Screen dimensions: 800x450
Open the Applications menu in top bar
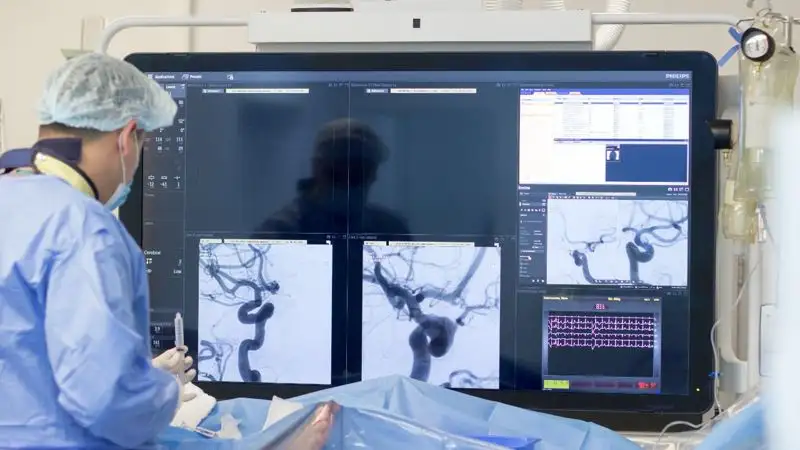[x=162, y=76]
